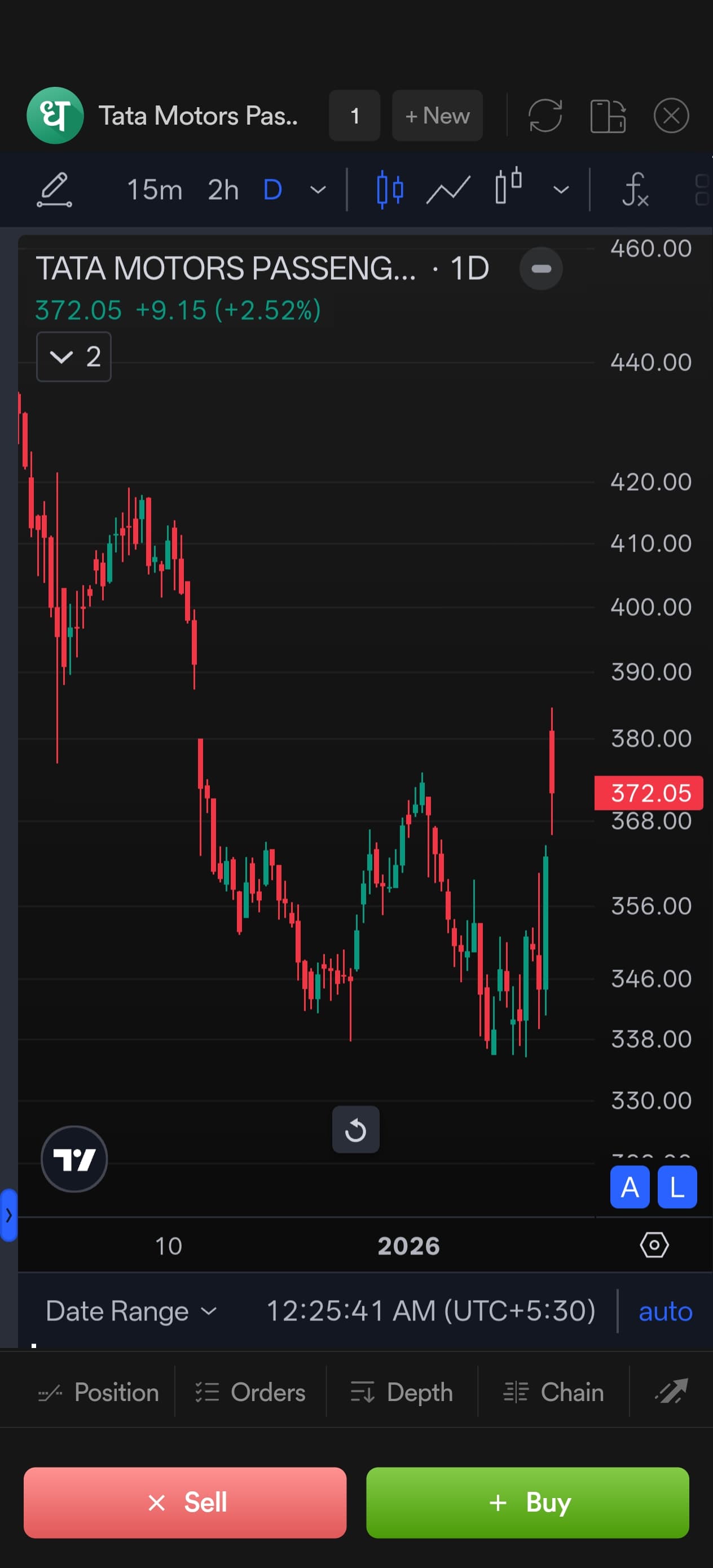Image resolution: width=713 pixels, height=1568 pixels.
Task: Toggle auto price scale mode
Action: click(665, 1311)
